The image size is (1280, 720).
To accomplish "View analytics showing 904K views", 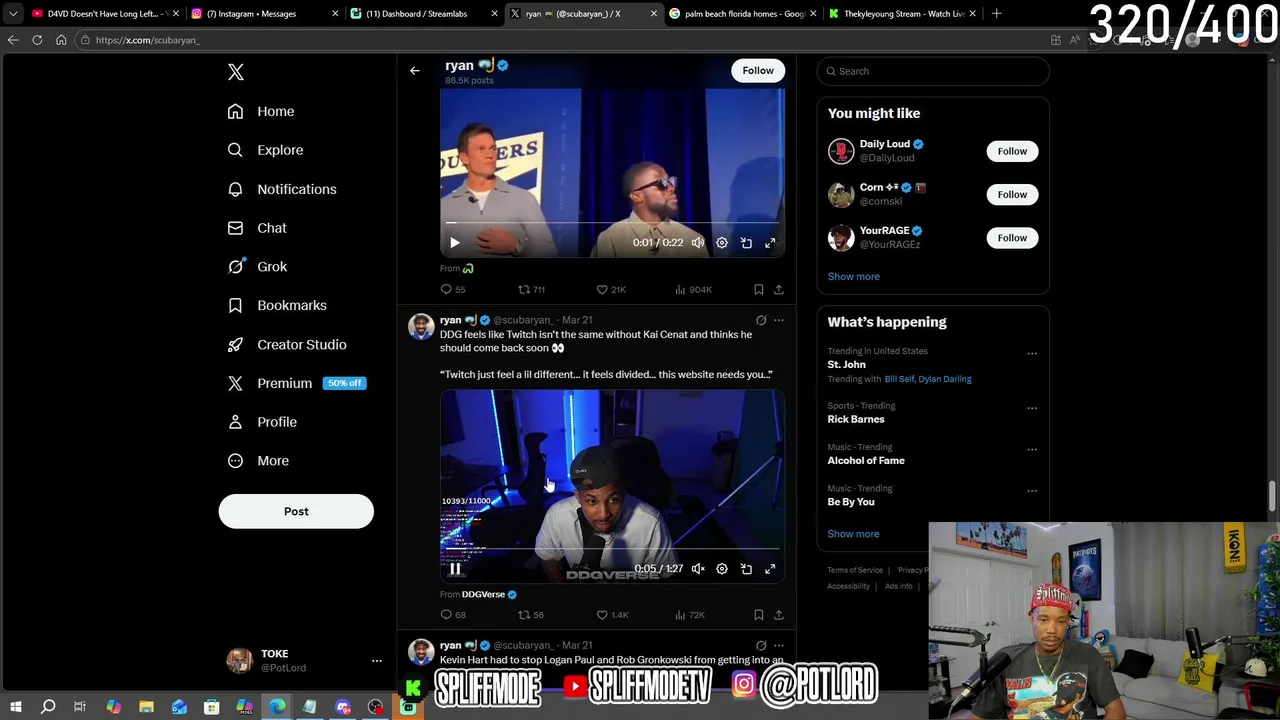I will coord(693,290).
